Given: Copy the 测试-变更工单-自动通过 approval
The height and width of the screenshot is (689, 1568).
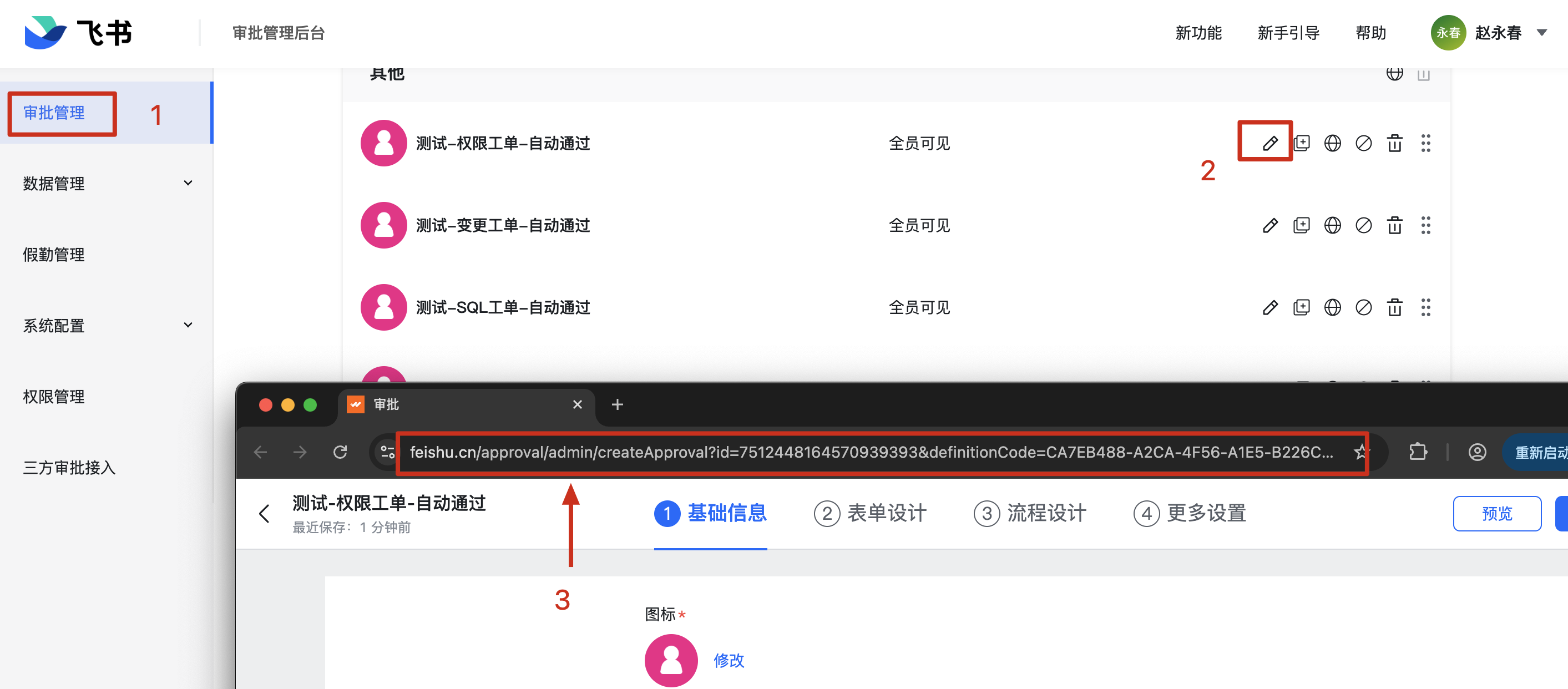Looking at the screenshot, I should pos(1301,226).
